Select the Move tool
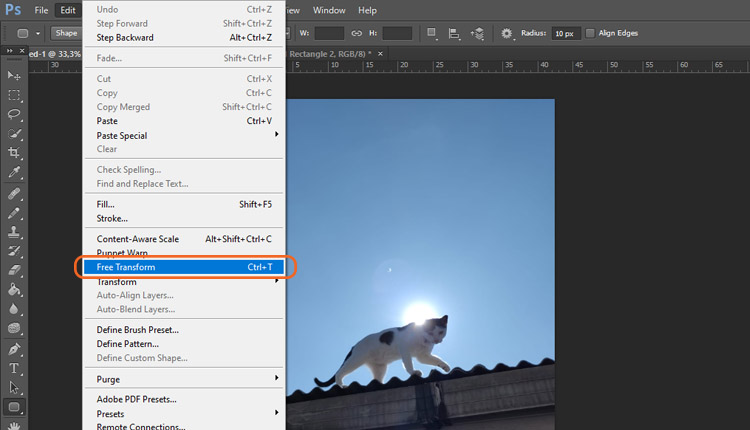 coord(14,76)
